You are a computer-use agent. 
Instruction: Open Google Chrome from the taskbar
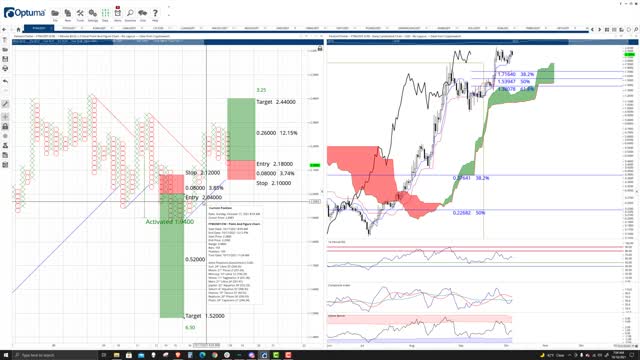pos(215,355)
